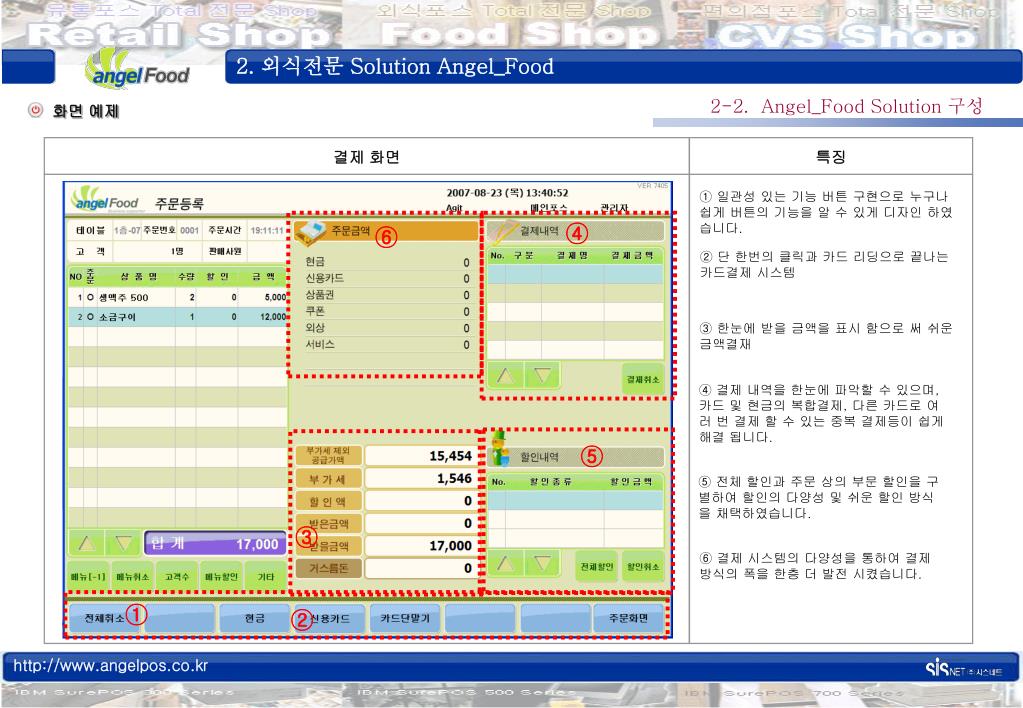Click the 할인취소 button

(x=643, y=566)
